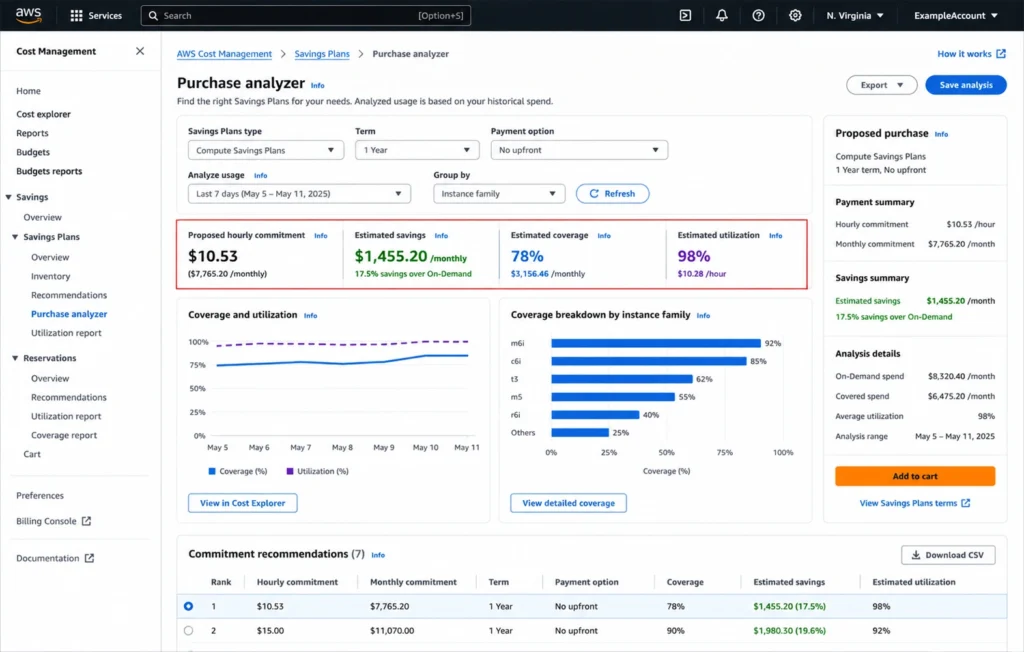Click the r6i coverage bar

pyautogui.click(x=595, y=415)
